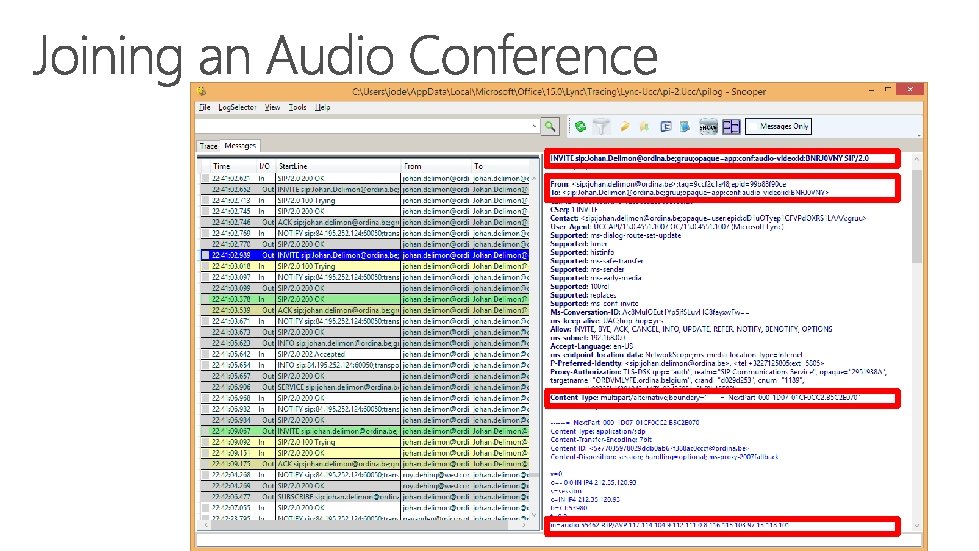Click message list horizontal scroll right arrow
Viewport: 979px width, 551px height.
[x=524, y=525]
